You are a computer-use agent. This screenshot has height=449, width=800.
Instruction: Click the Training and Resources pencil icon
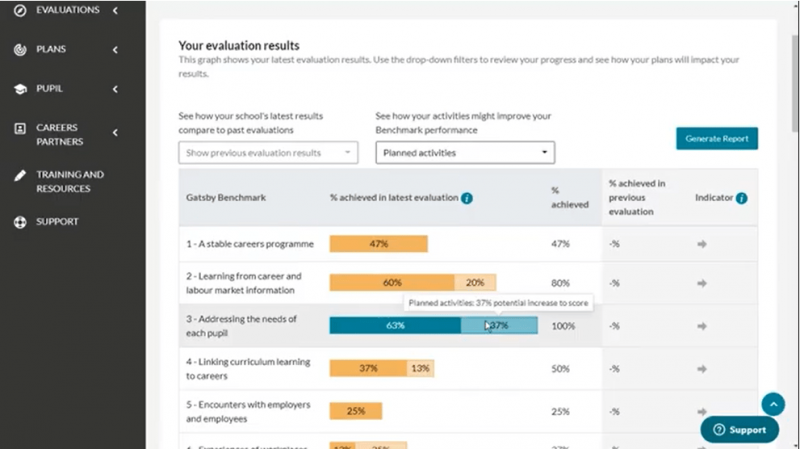point(20,175)
